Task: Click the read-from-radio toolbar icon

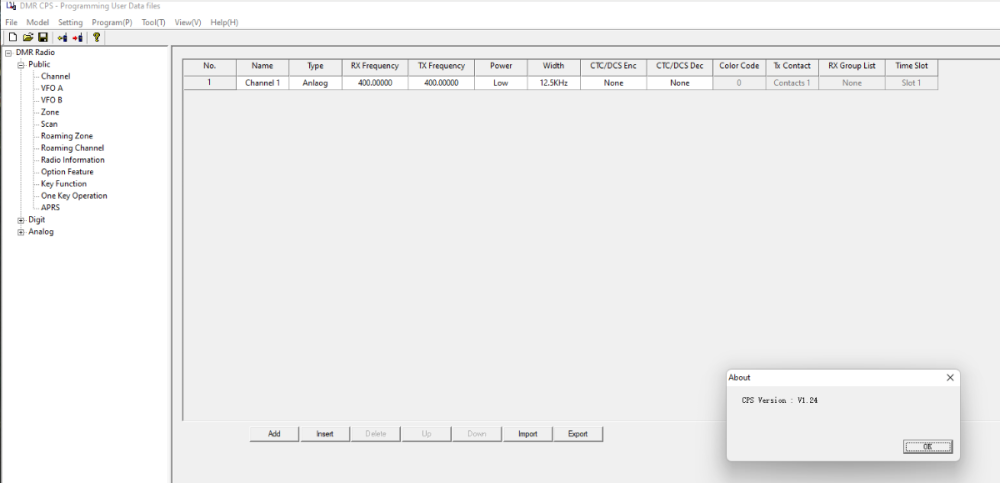Action: [62, 37]
